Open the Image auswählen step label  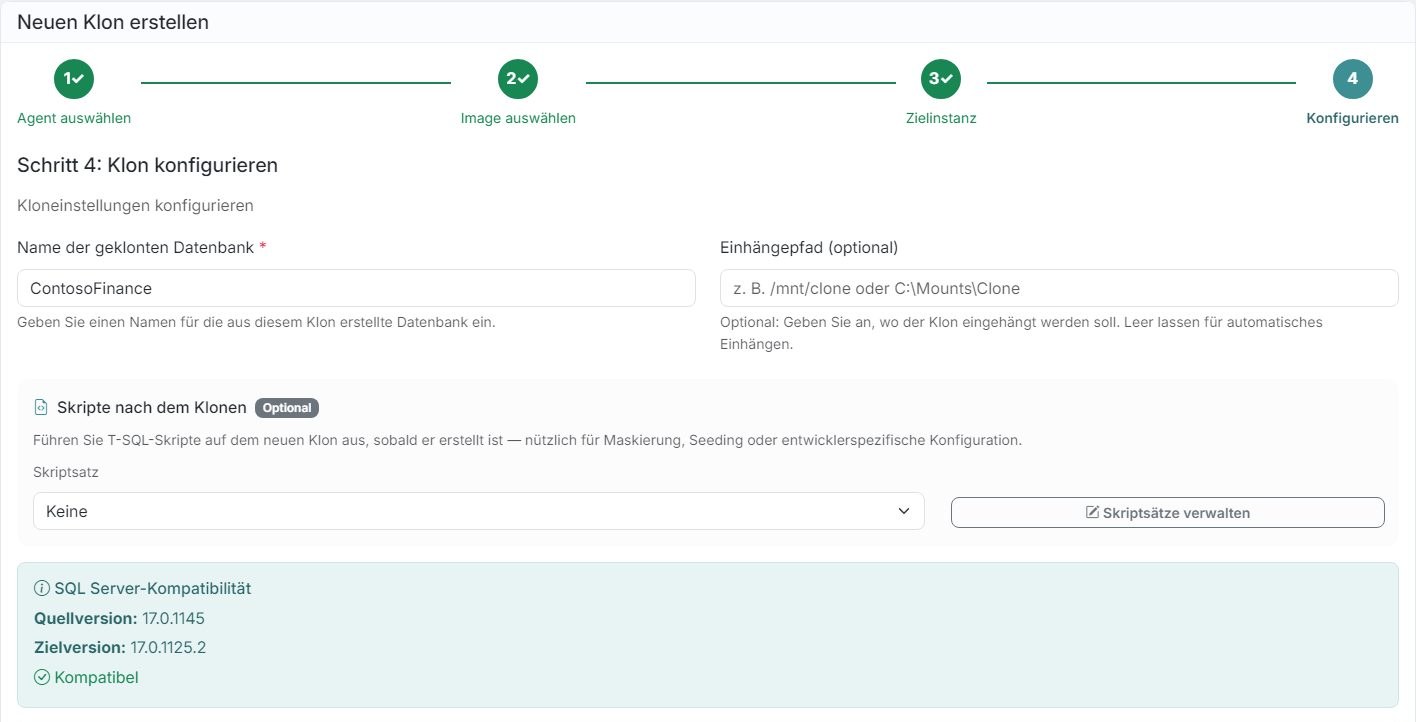click(518, 118)
